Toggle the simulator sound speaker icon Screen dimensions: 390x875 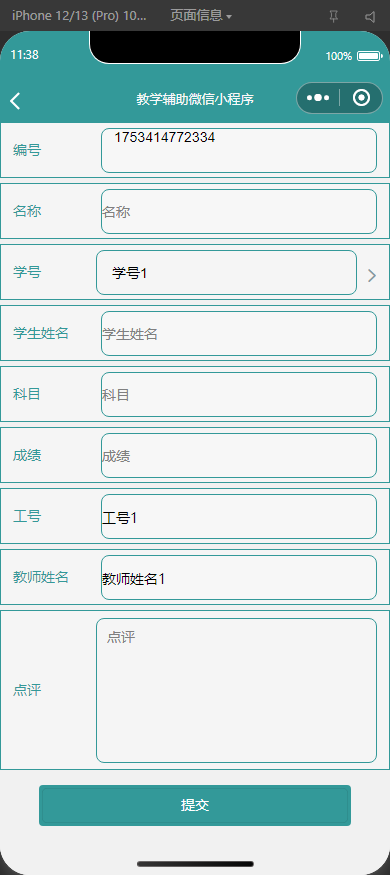370,17
